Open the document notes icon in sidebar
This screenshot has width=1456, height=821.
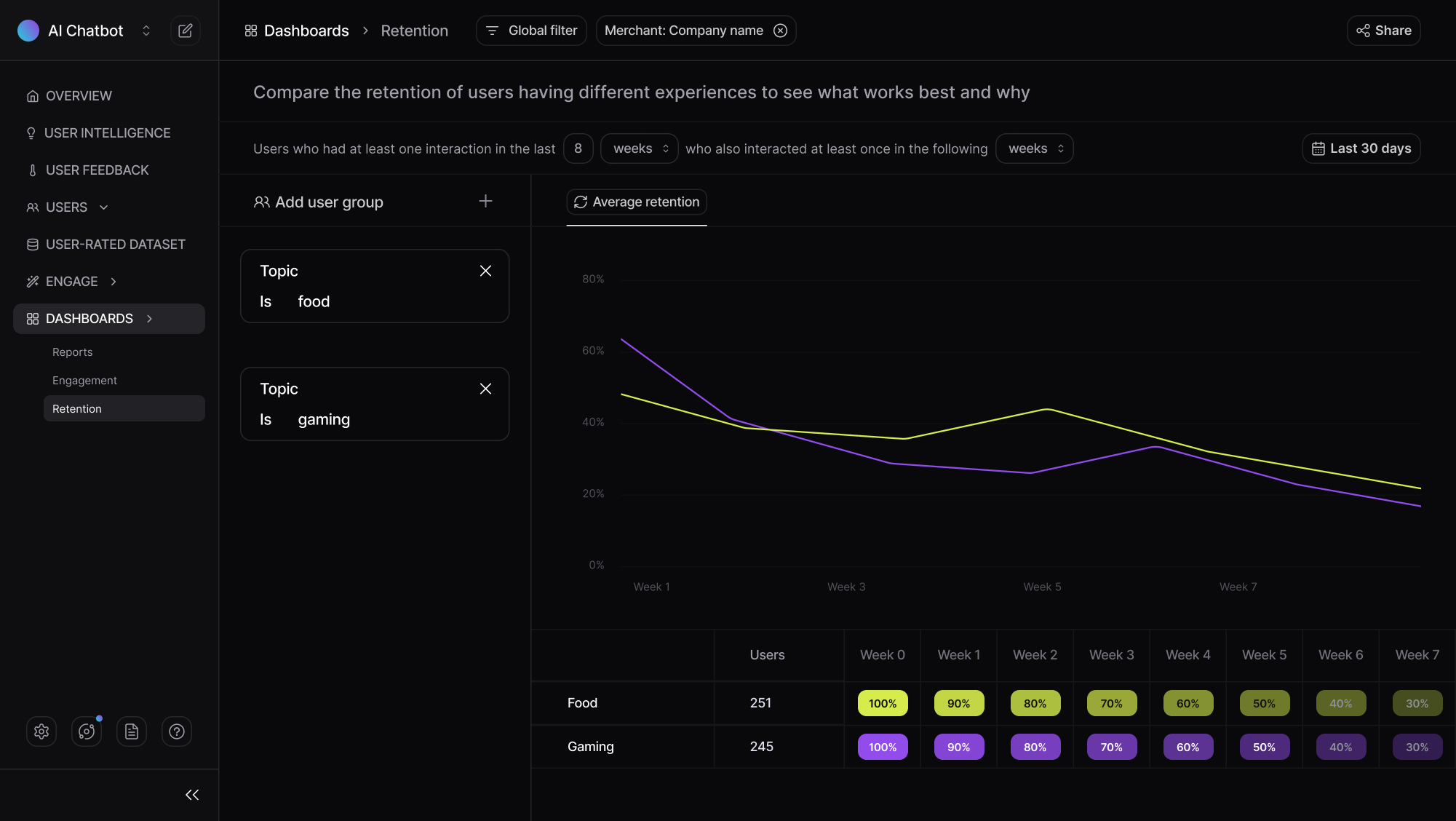[132, 731]
